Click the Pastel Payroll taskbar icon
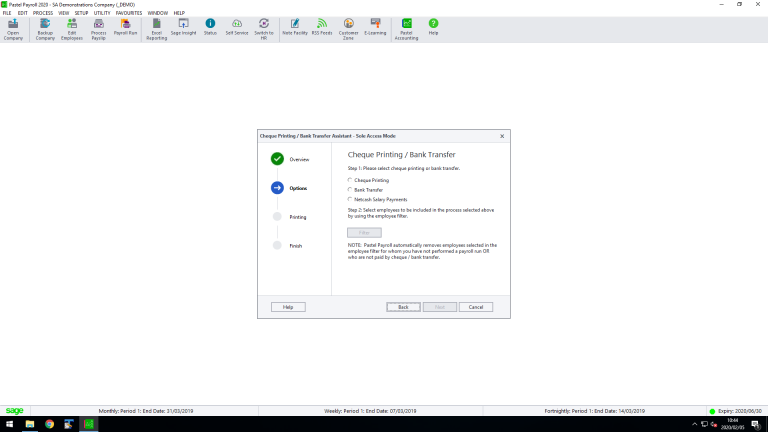This screenshot has height=432, width=768. coord(89,424)
